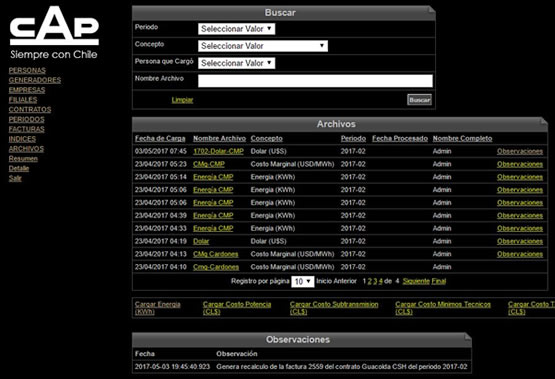Select Costo Marginal (USD/MWh) in CMg-CMP row

point(292,164)
